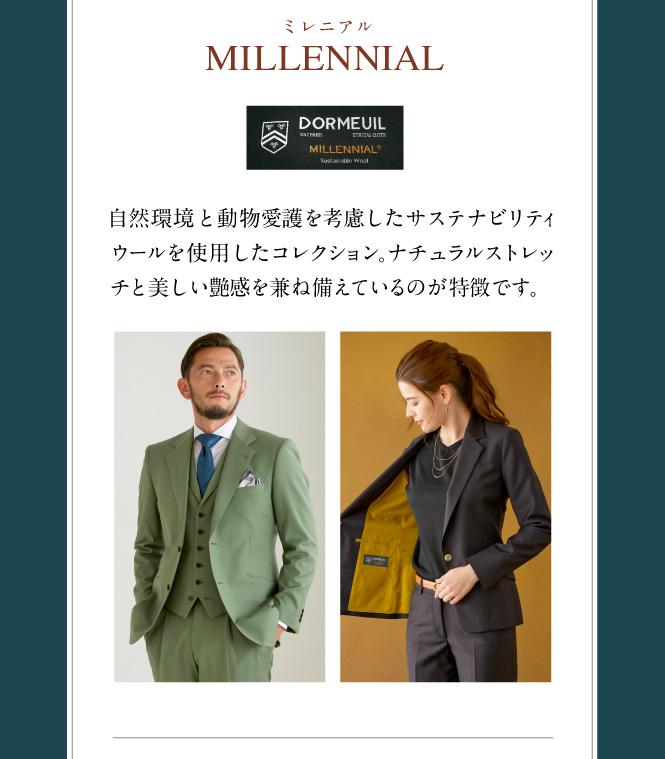The image size is (665, 759).
Task: Click the man's pocket square
Action: tap(249, 479)
